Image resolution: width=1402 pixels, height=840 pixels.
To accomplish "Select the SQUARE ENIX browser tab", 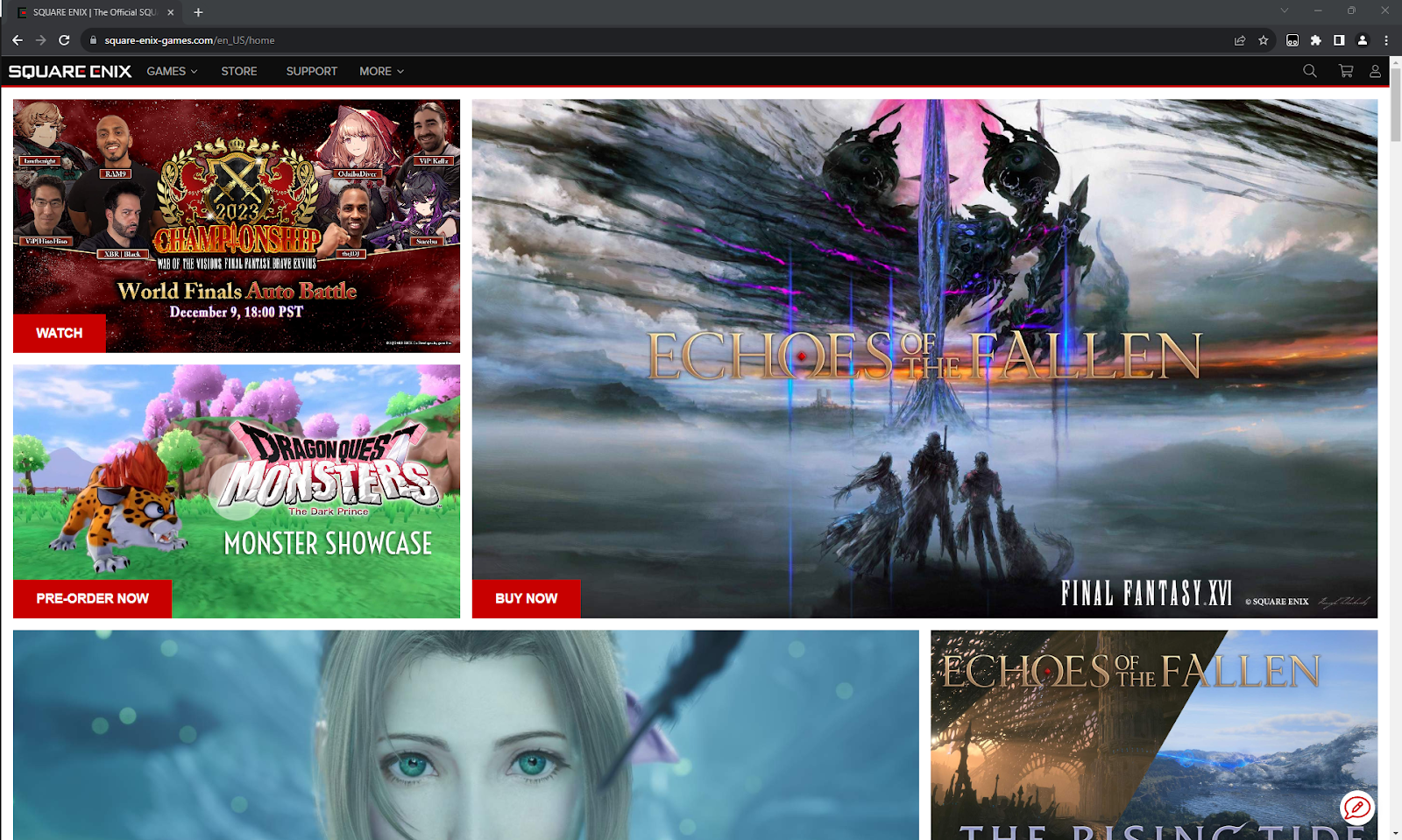I will [95, 12].
